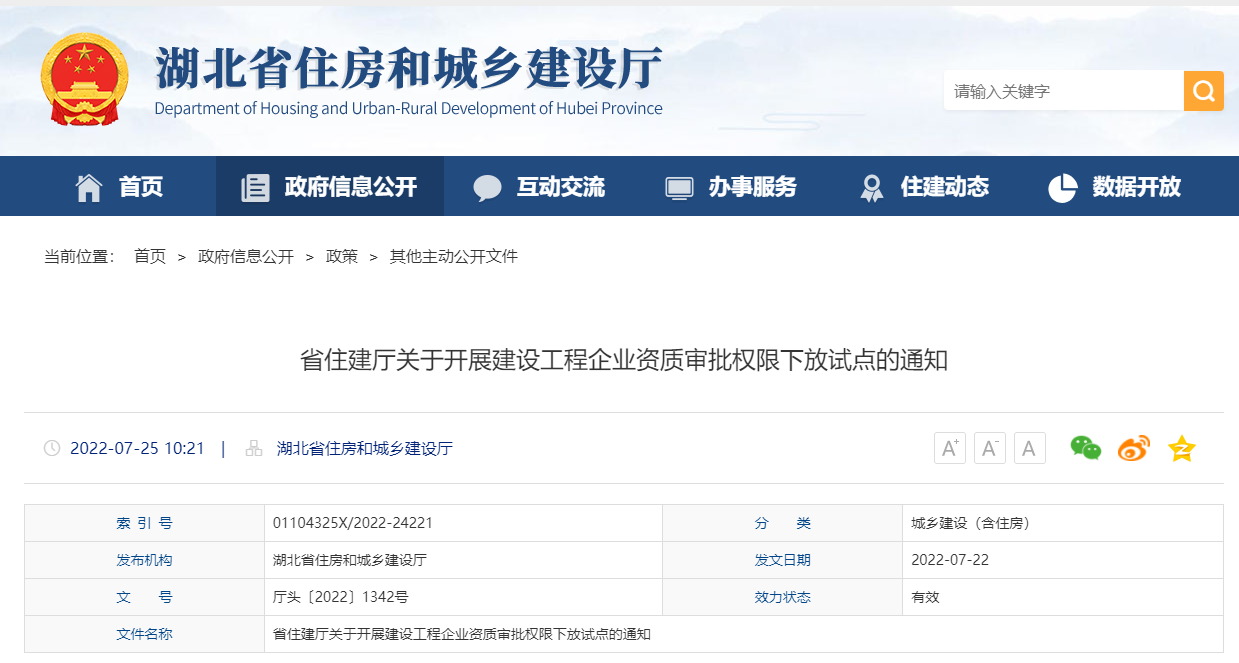Share article via Weibo icon
Viewport: 1239px width, 663px height.
[x=1134, y=448]
